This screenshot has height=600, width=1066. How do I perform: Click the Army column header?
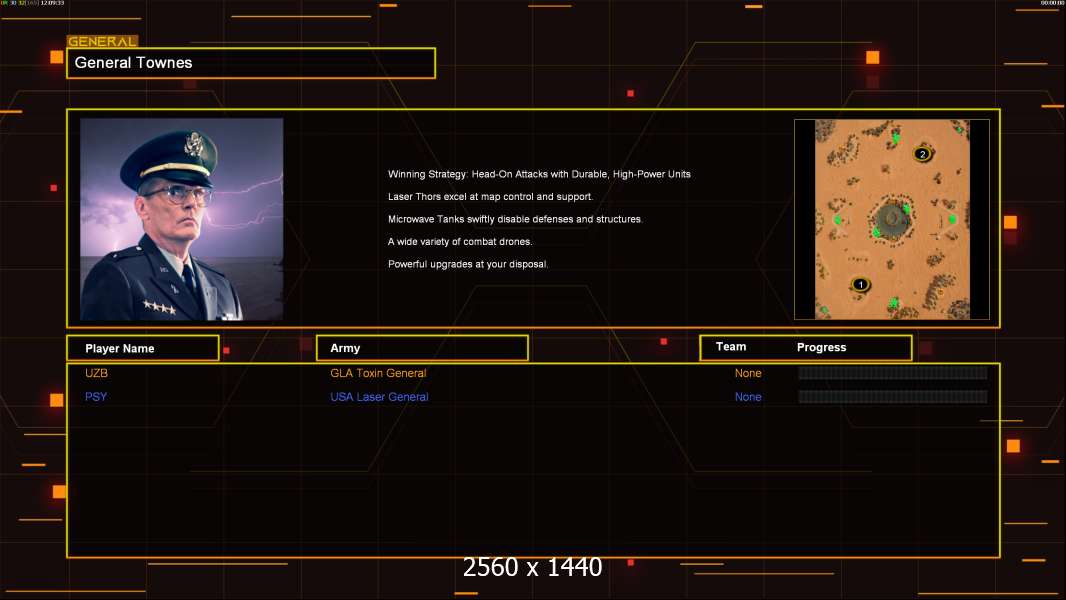(422, 348)
